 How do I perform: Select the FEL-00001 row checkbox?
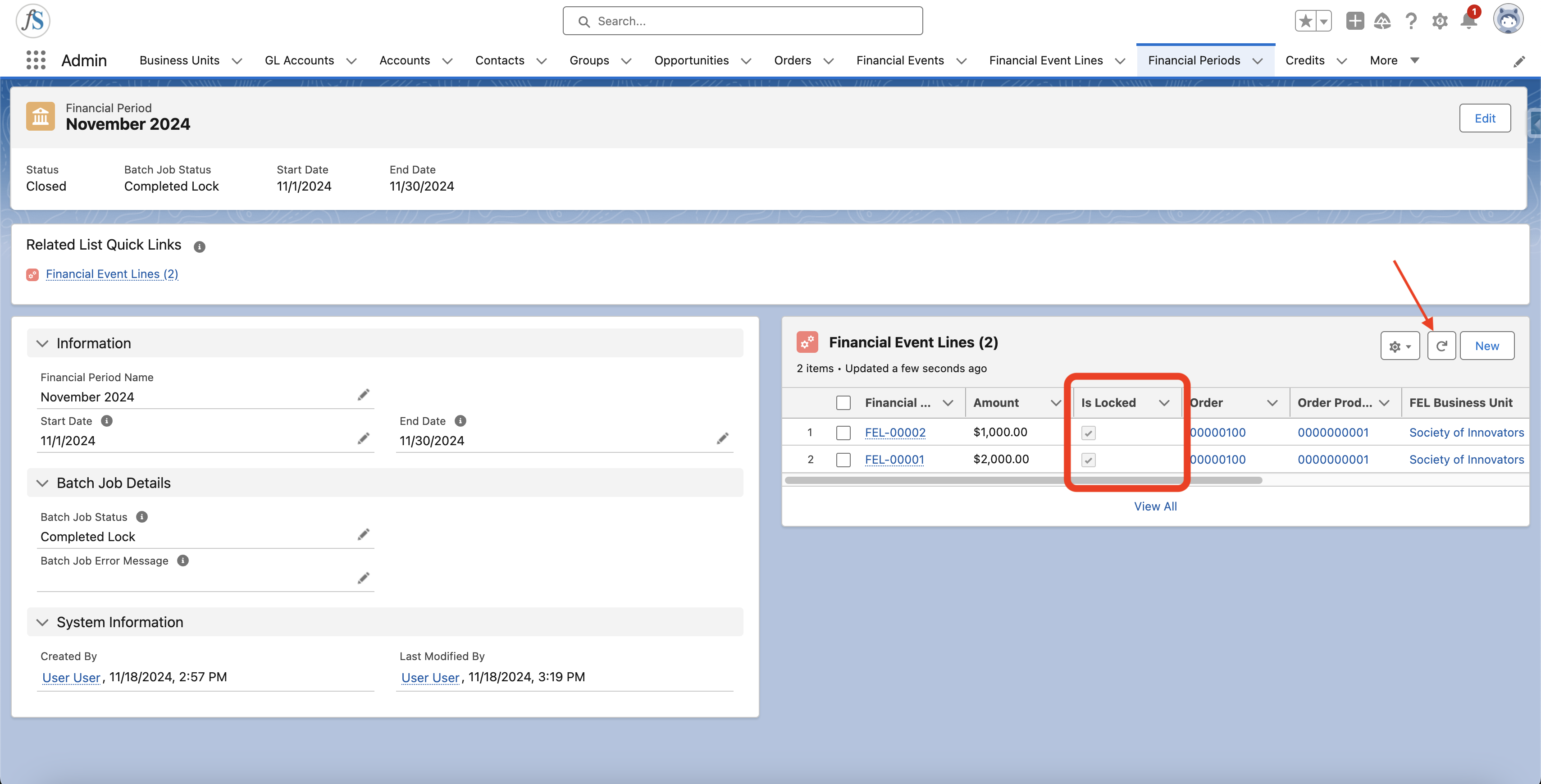(843, 459)
